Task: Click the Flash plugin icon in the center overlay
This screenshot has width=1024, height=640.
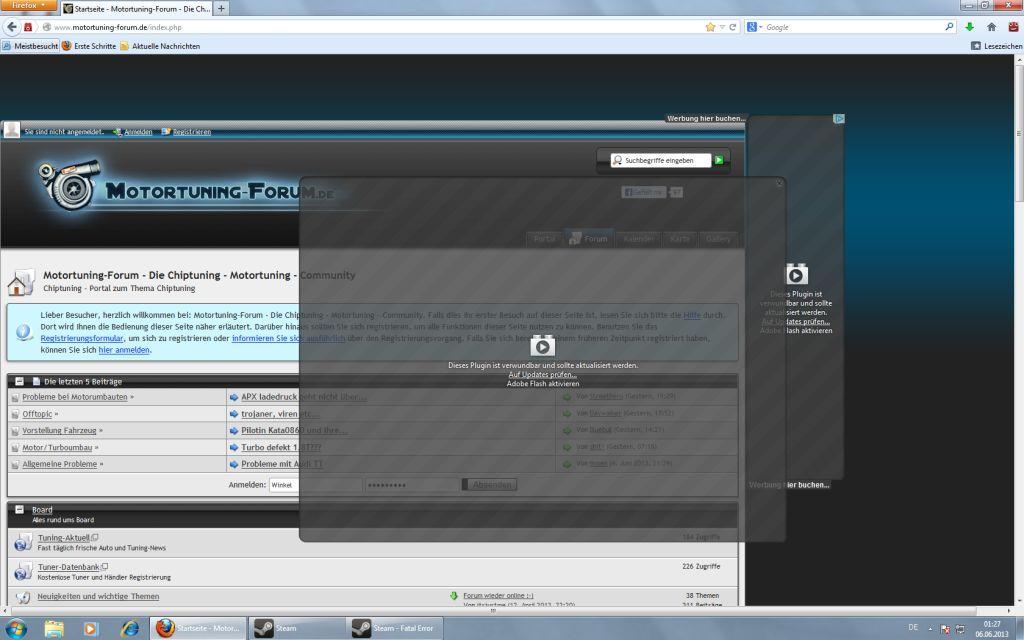Action: [542, 346]
